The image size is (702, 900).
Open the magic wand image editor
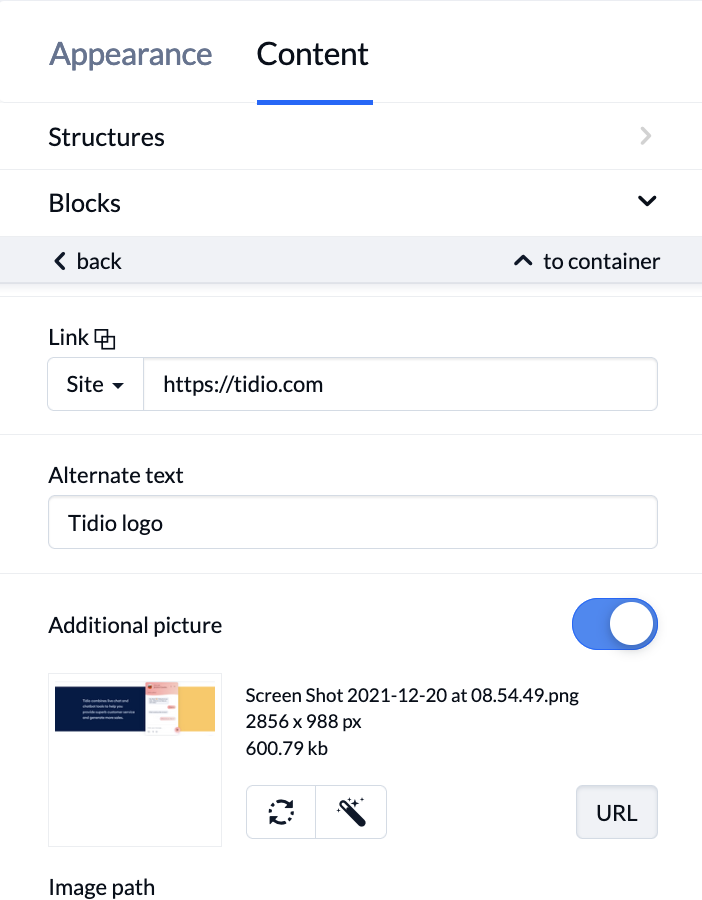(x=351, y=812)
